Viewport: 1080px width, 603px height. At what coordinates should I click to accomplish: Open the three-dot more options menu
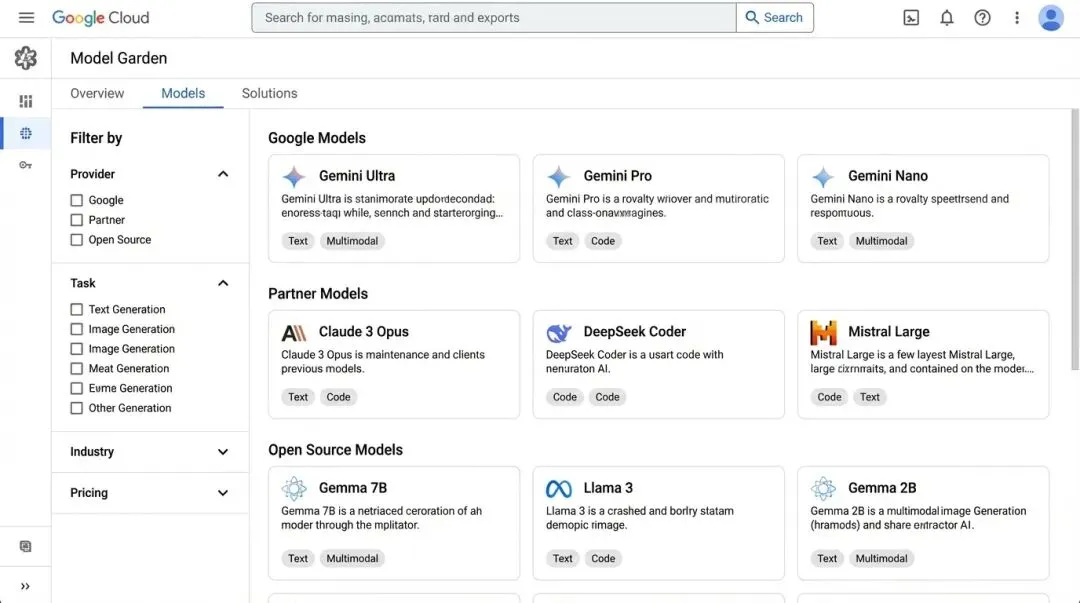pos(1017,18)
